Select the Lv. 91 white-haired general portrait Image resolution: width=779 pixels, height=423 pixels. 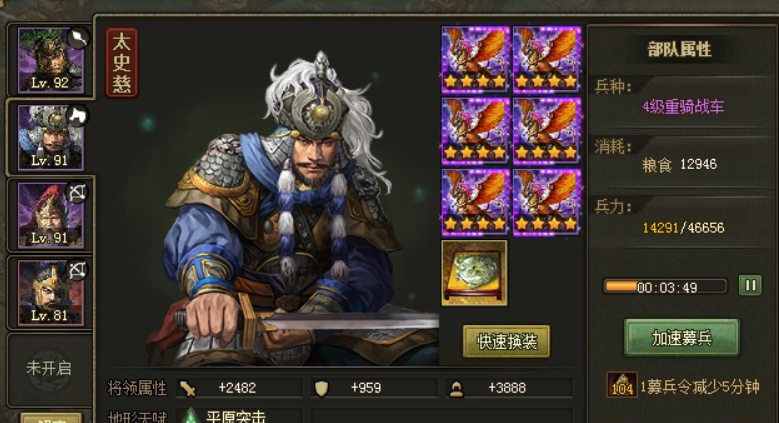coord(50,137)
